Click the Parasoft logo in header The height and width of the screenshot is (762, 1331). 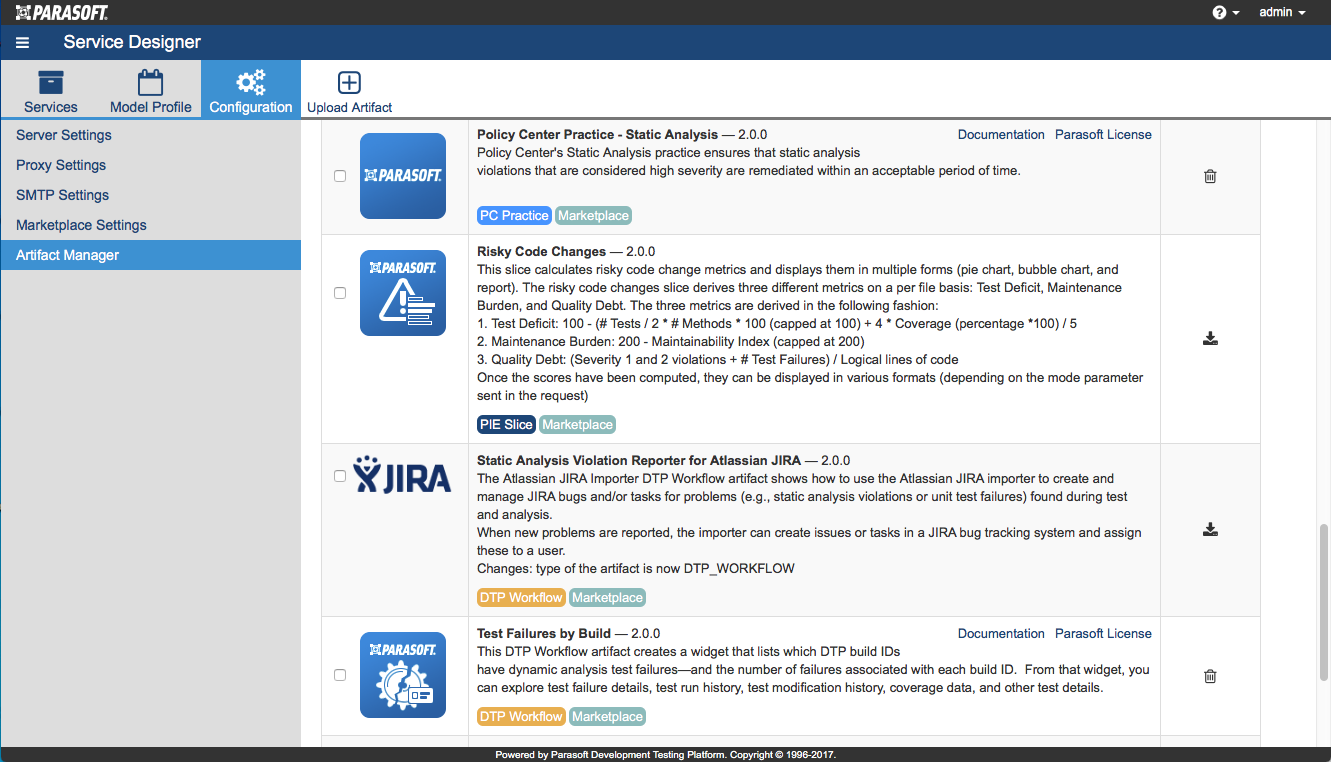click(62, 12)
